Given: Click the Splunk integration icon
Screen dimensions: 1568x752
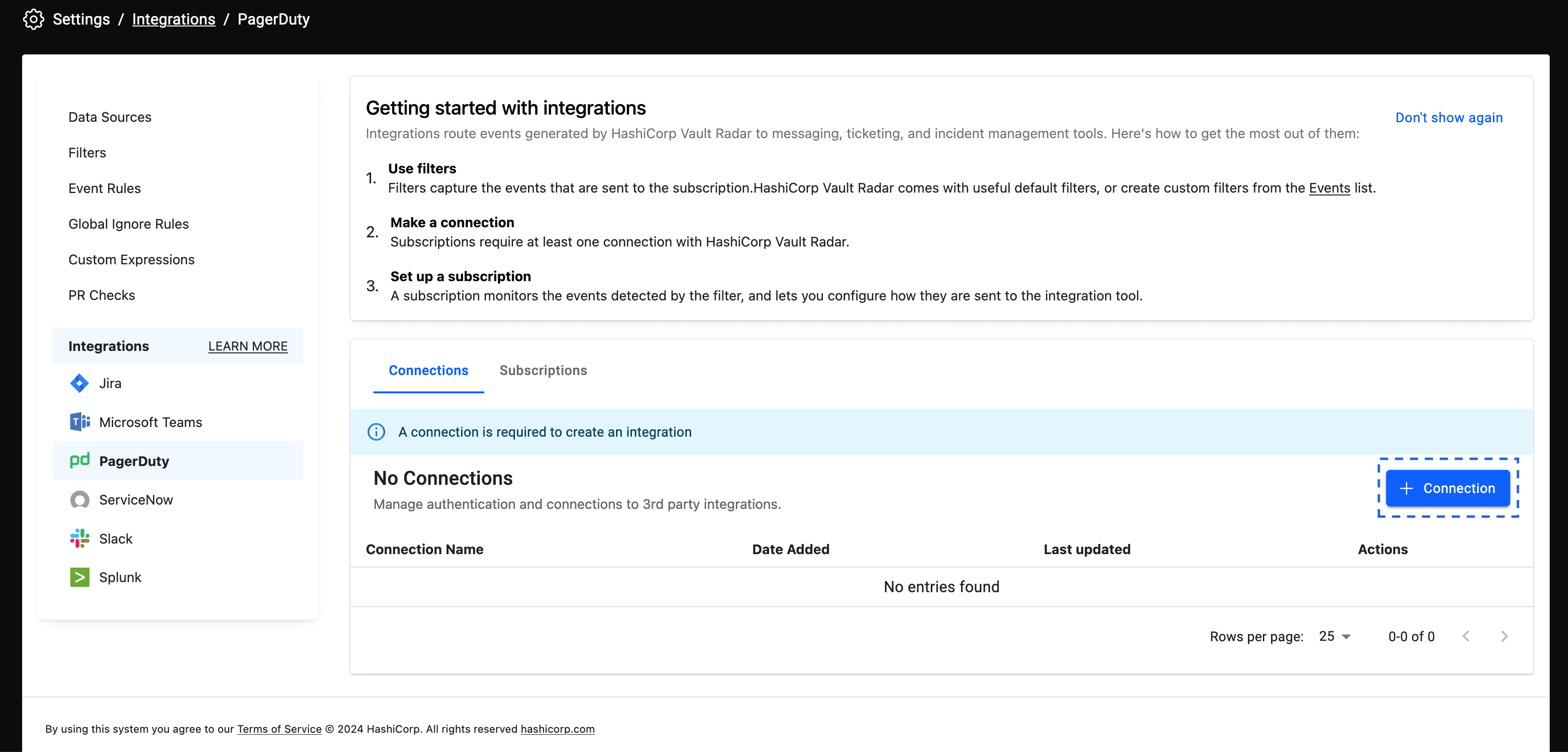Looking at the screenshot, I should pyautogui.click(x=80, y=577).
